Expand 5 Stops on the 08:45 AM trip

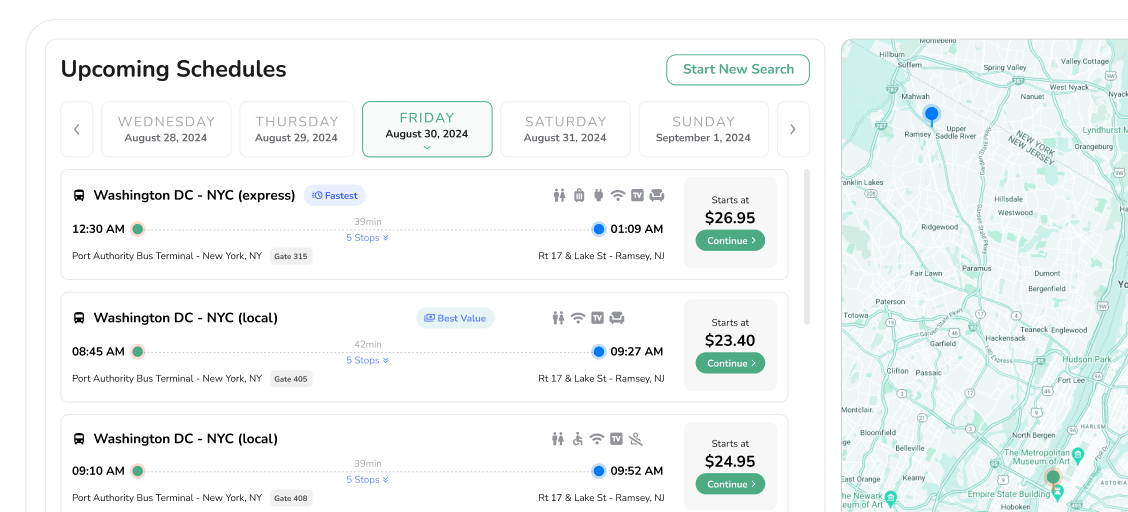pyautogui.click(x=368, y=360)
